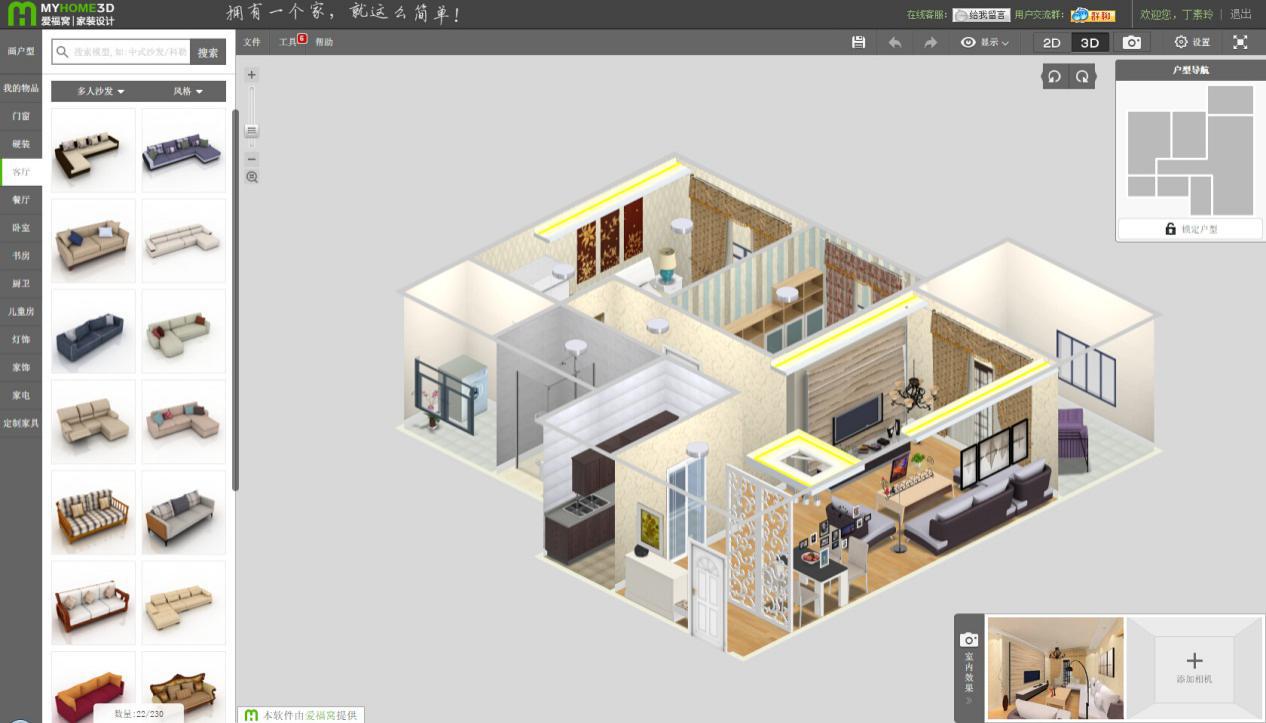Viewport: 1266px width, 723px height.
Task: Switch to 3D view
Action: click(1090, 42)
